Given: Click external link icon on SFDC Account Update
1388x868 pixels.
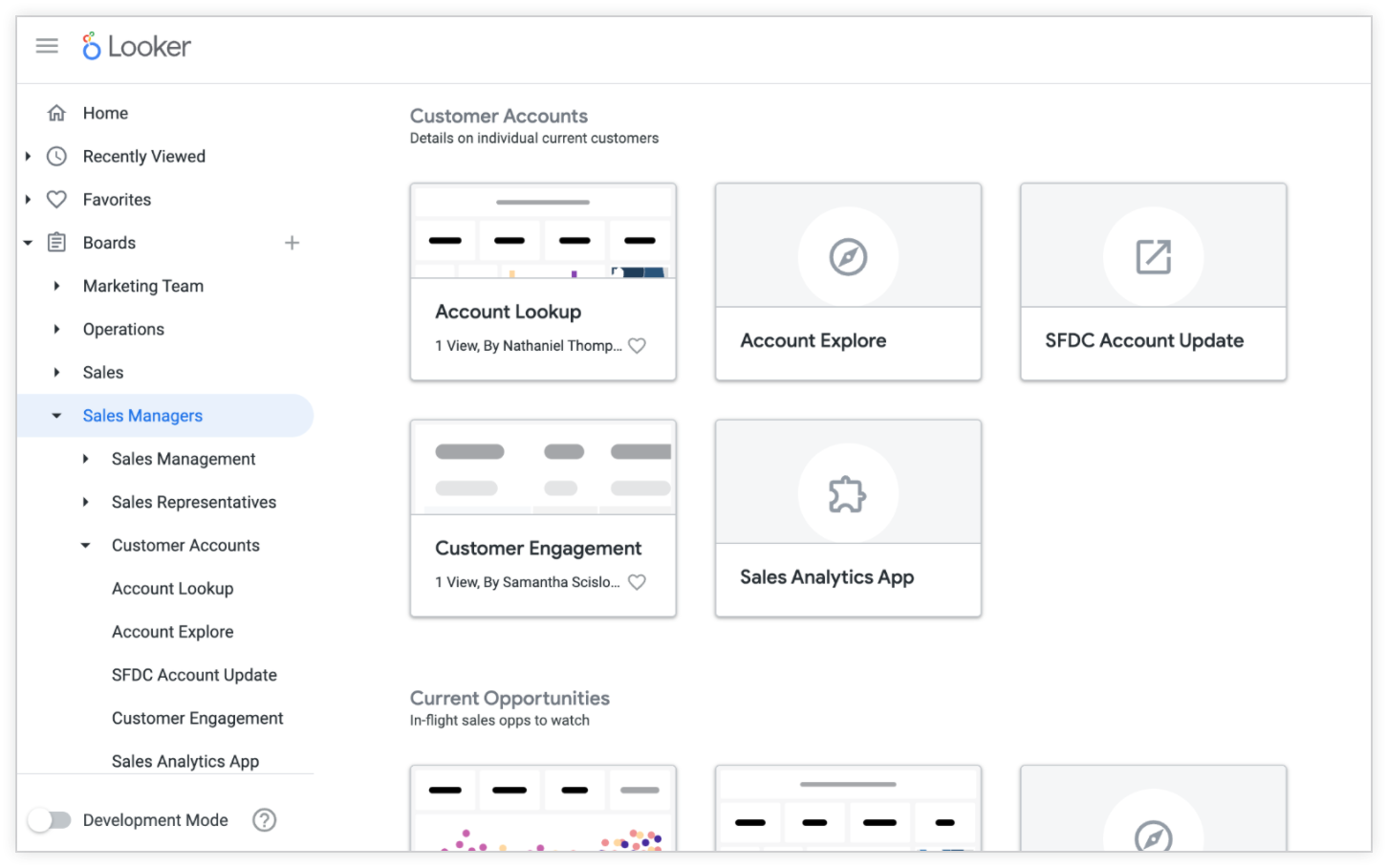Looking at the screenshot, I should [1153, 257].
